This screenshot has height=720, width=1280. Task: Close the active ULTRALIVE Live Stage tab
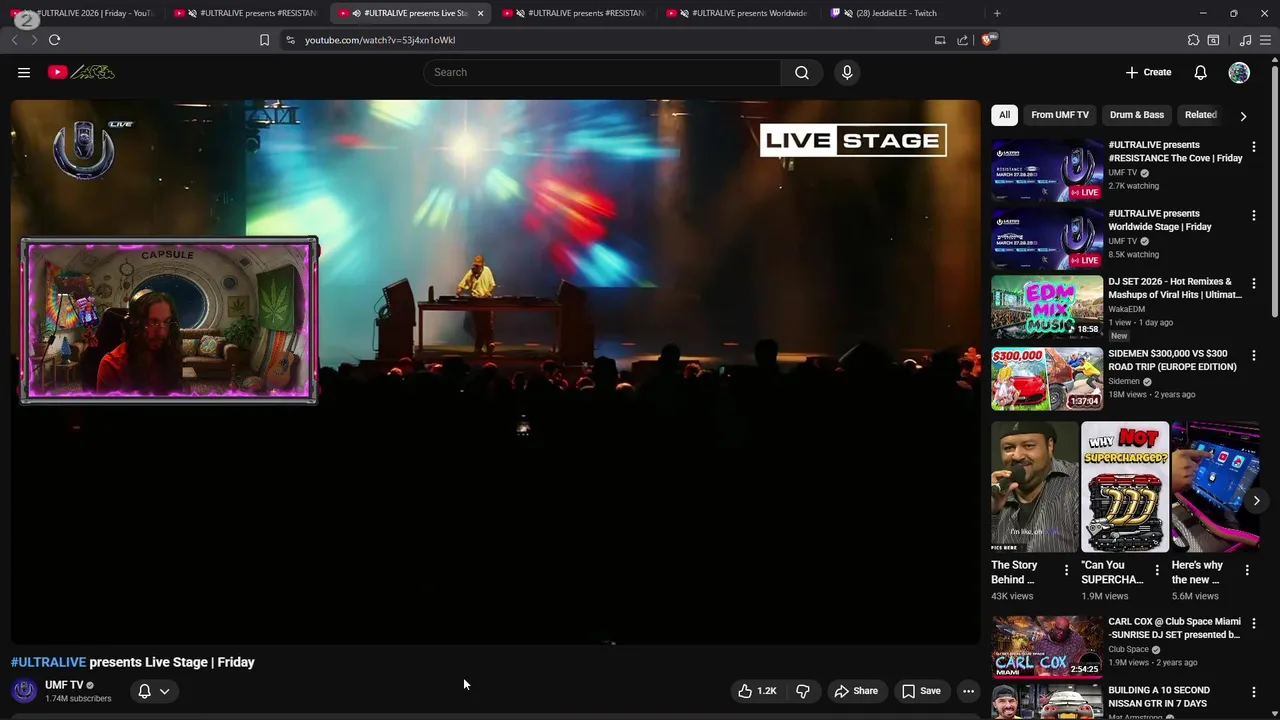click(x=480, y=13)
